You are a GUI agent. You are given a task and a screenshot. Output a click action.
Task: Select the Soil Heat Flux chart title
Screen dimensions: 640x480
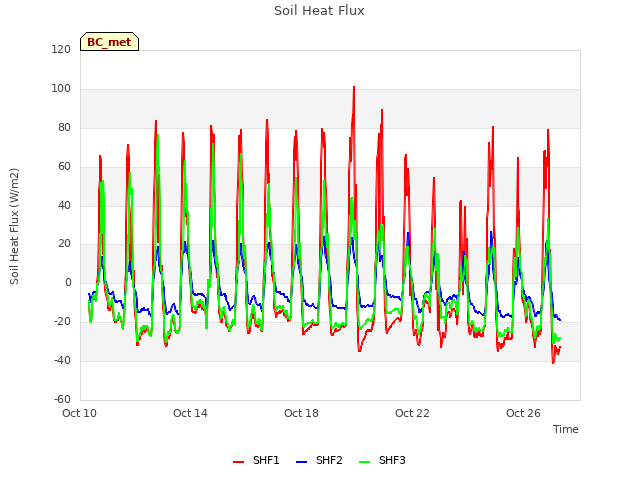click(319, 11)
